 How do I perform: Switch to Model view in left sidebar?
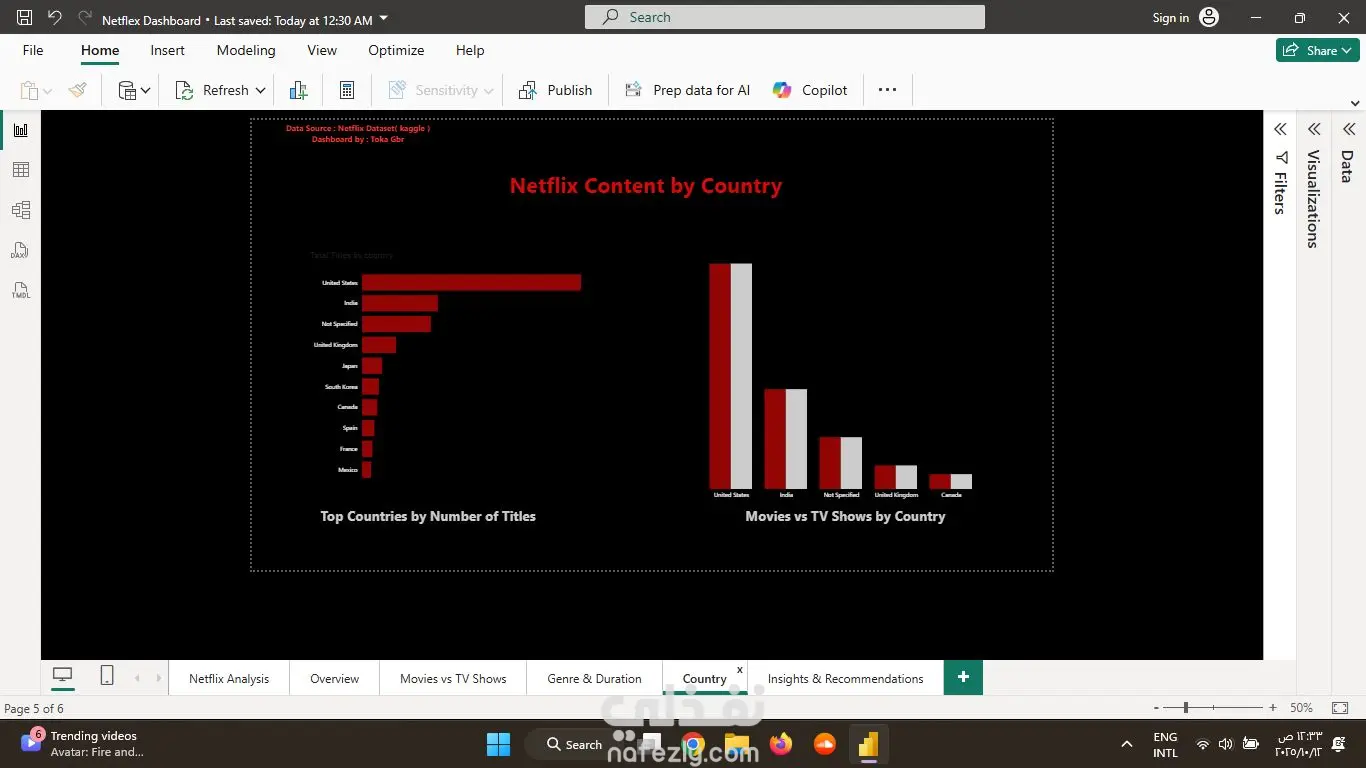coord(20,210)
